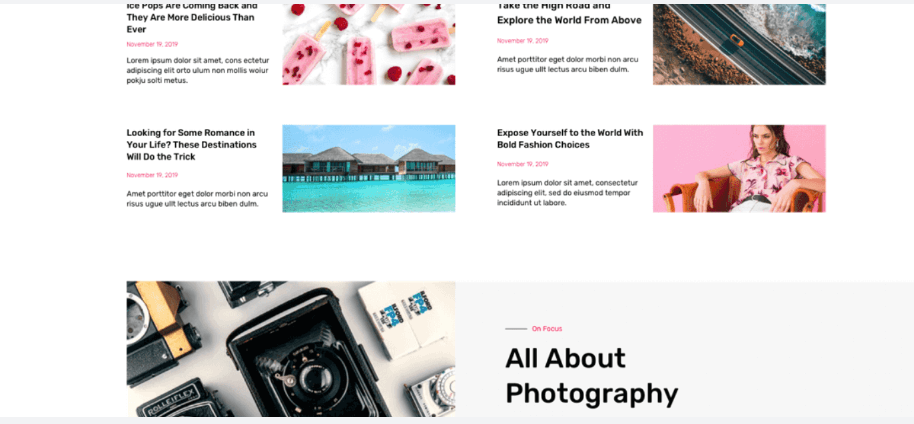Open 'Take the High Road' article title
914x424 pixels.
coord(569,14)
